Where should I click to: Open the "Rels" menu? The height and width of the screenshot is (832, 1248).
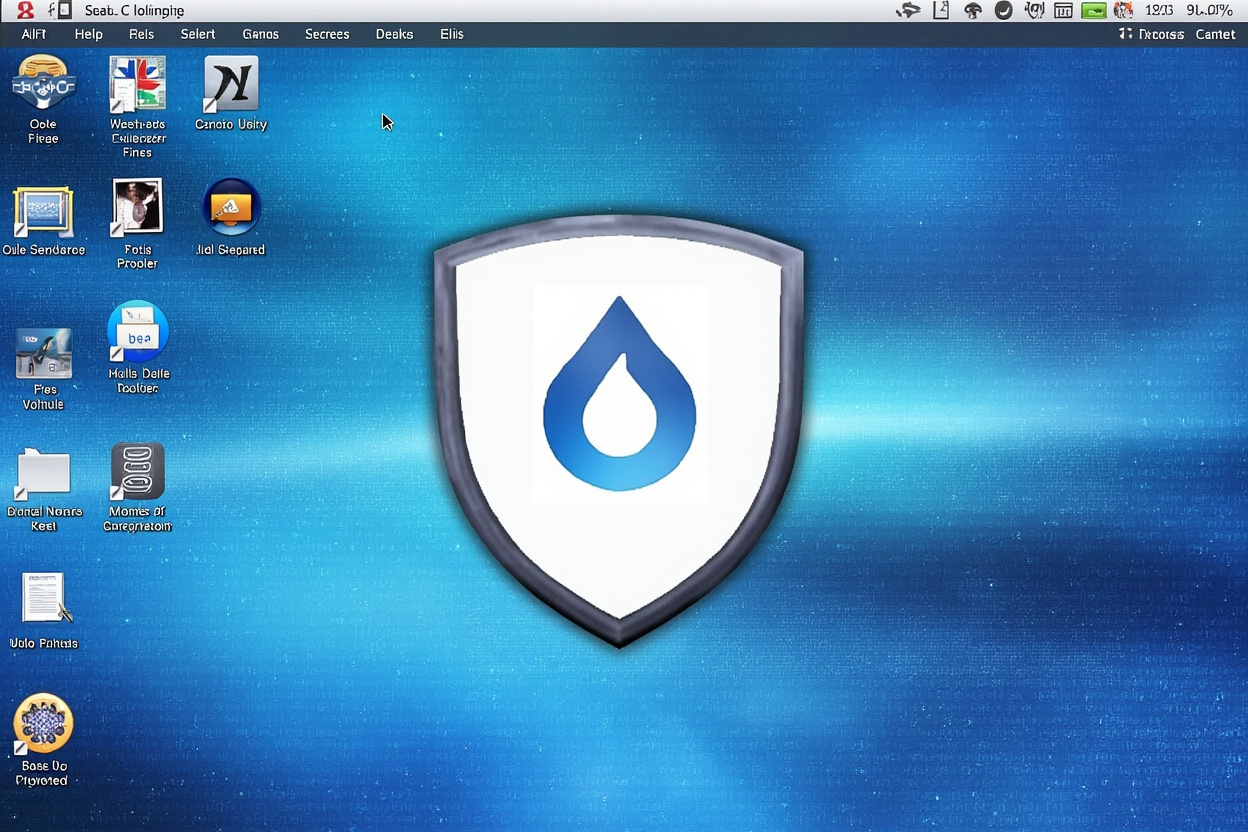[x=142, y=34]
